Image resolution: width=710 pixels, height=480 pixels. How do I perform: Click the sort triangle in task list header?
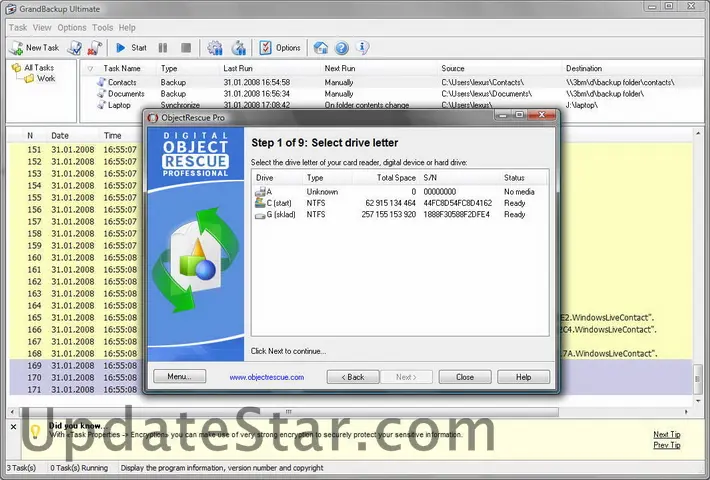(90, 69)
